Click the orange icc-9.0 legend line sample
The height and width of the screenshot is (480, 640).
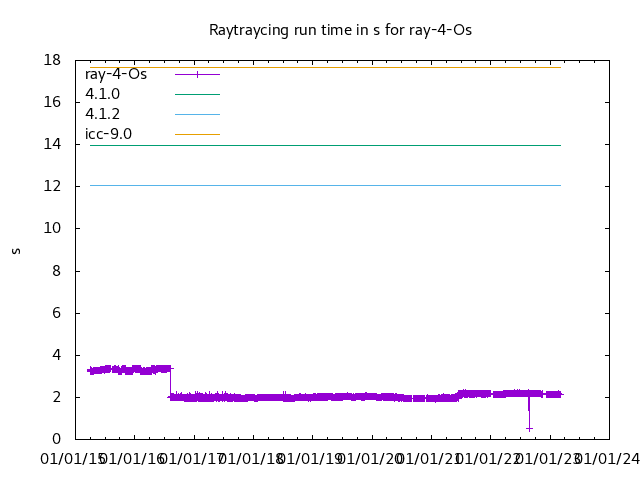pos(197,134)
